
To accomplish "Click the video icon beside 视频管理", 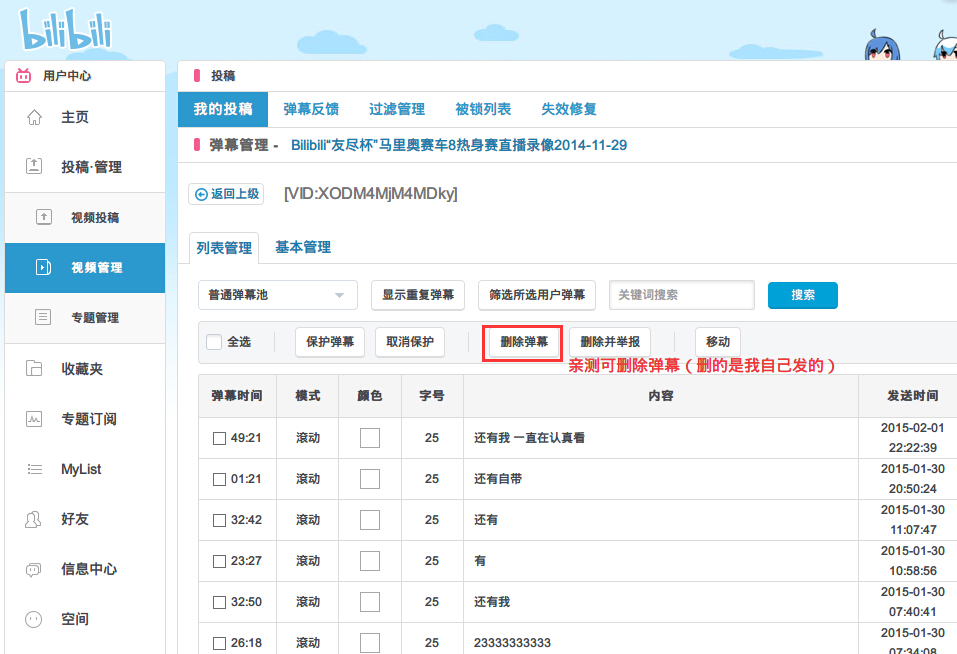I will coord(43,267).
